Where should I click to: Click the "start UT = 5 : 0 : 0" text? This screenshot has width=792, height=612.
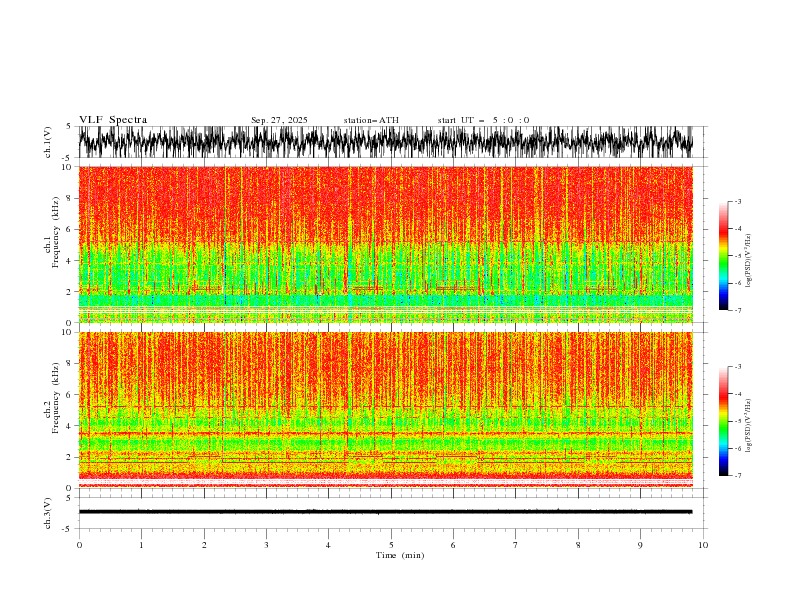(483, 120)
